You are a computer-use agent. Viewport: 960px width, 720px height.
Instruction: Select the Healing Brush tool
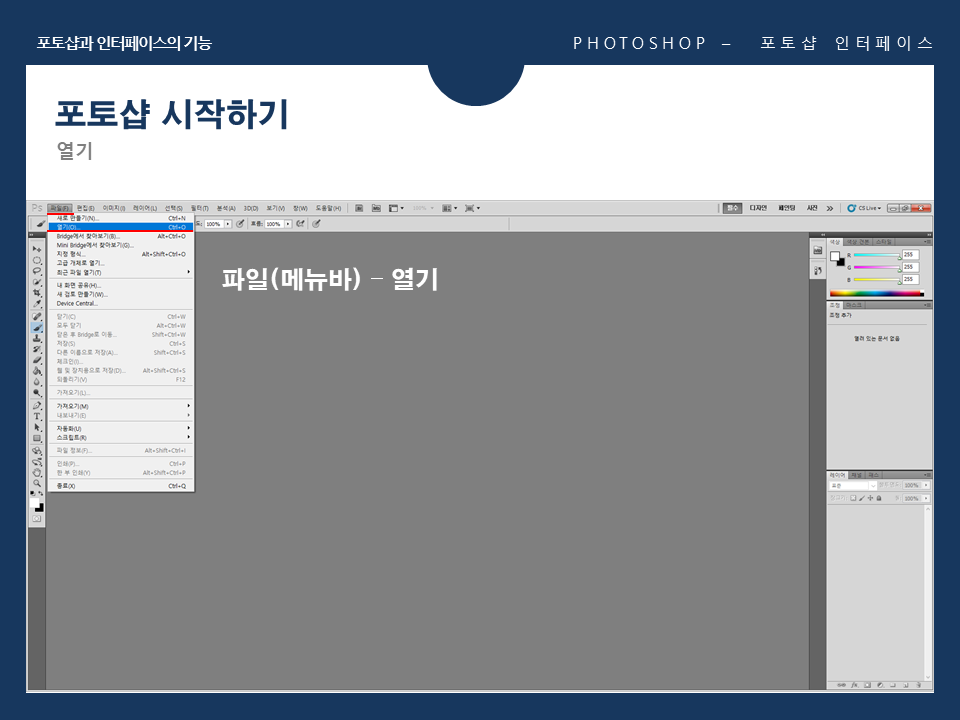[37, 317]
